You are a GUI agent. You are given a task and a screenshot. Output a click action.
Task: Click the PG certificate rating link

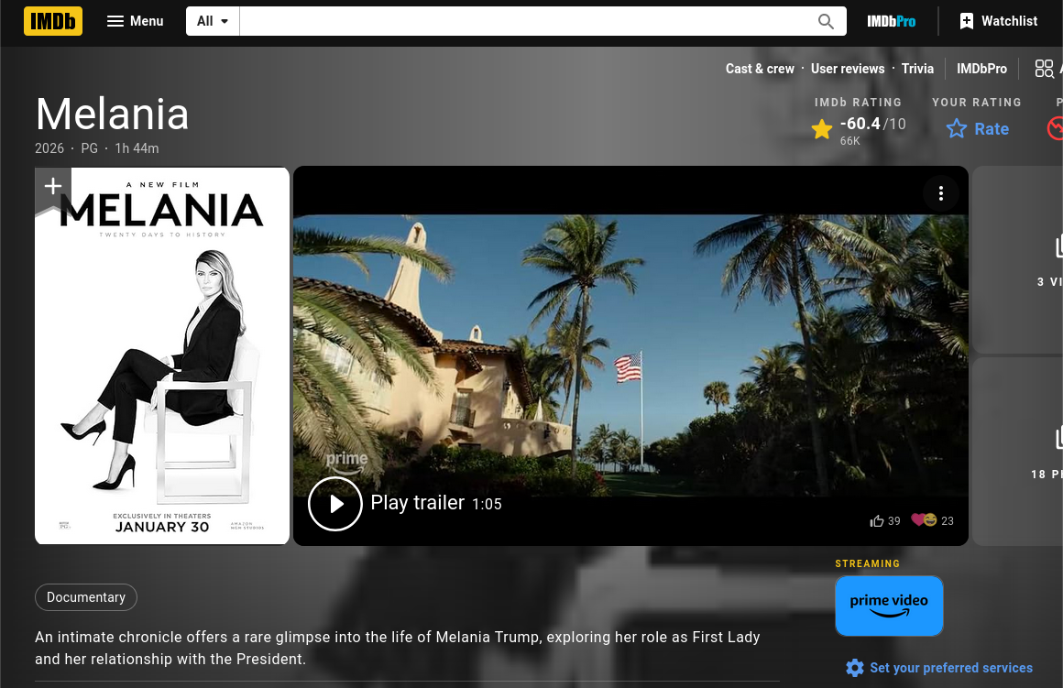tap(89, 148)
